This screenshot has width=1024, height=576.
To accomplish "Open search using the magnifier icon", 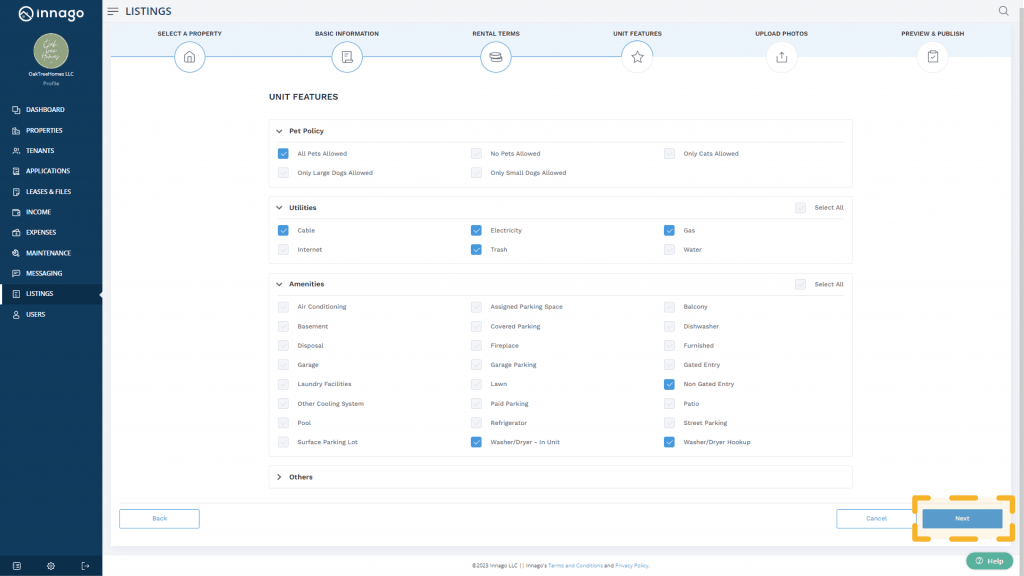I will click(1003, 11).
